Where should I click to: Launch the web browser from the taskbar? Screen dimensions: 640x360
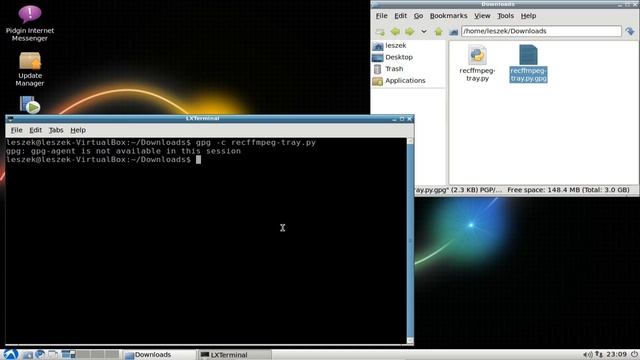point(40,354)
